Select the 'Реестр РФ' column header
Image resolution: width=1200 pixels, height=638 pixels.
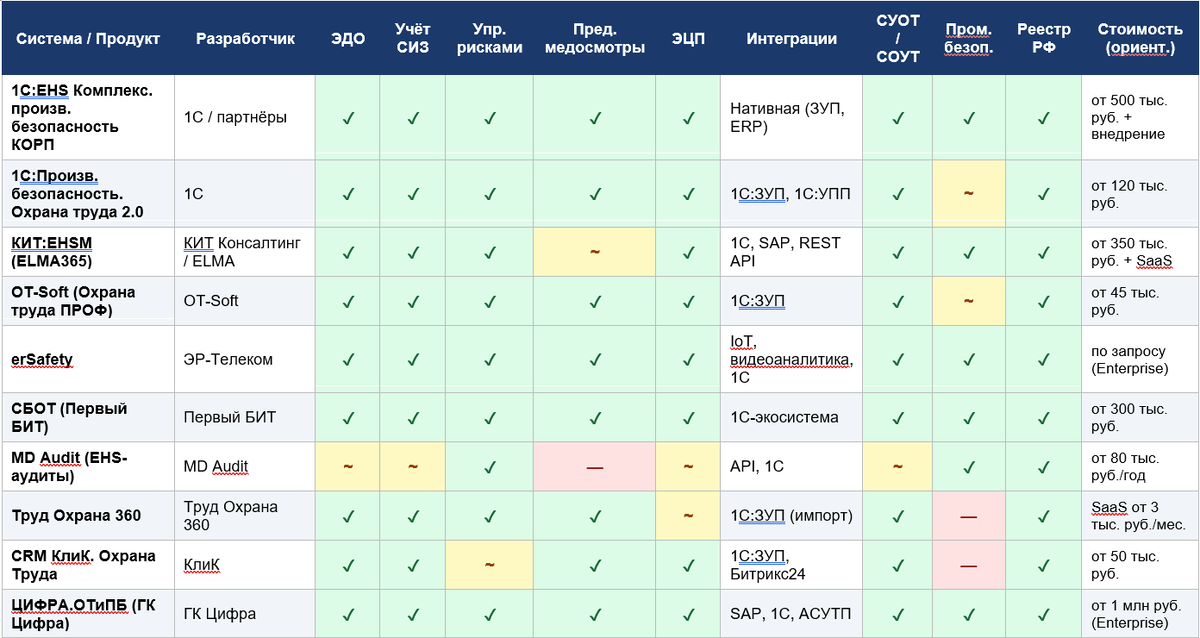coord(1044,39)
